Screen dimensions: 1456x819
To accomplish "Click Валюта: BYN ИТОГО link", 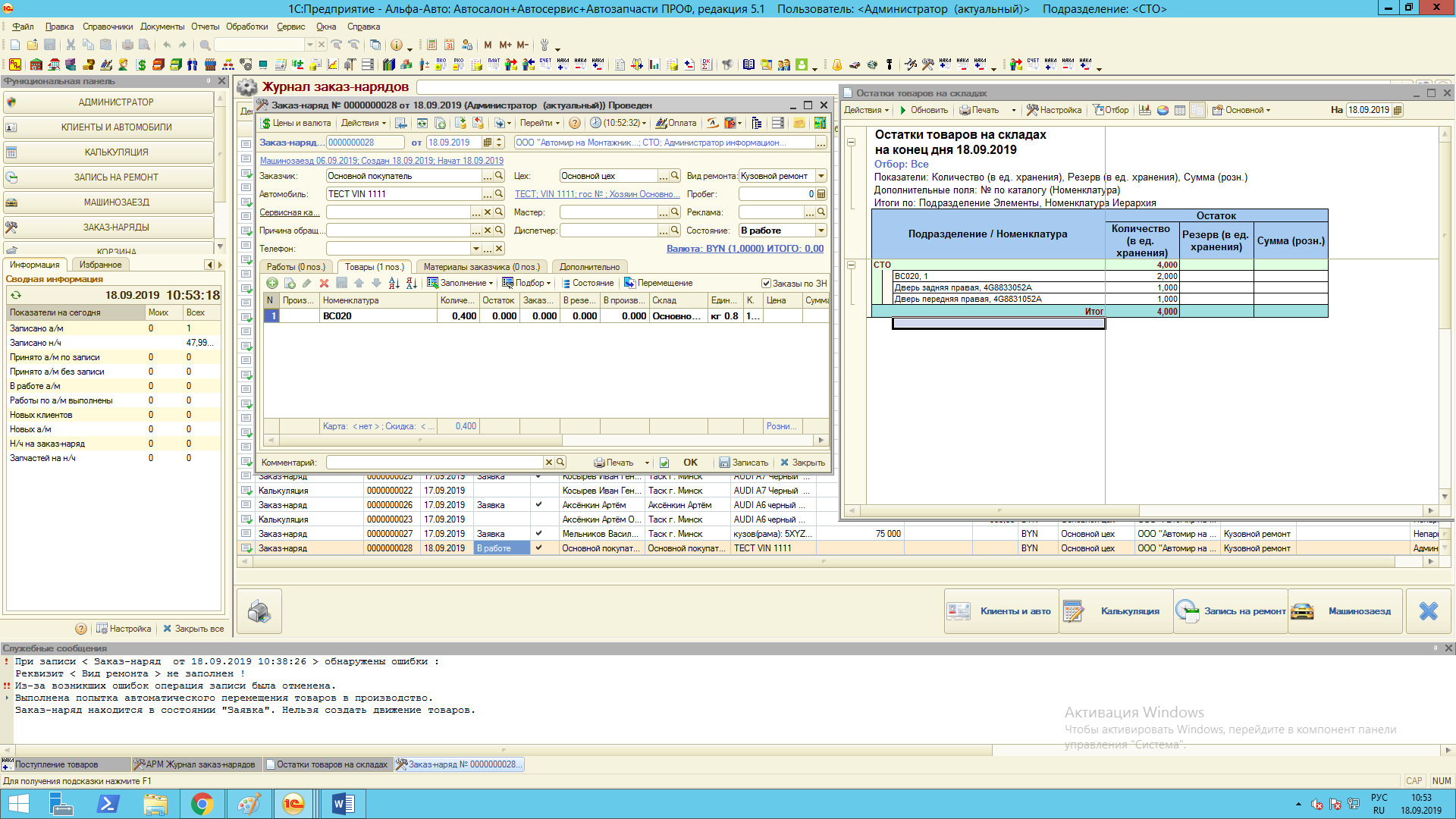I will [x=745, y=248].
